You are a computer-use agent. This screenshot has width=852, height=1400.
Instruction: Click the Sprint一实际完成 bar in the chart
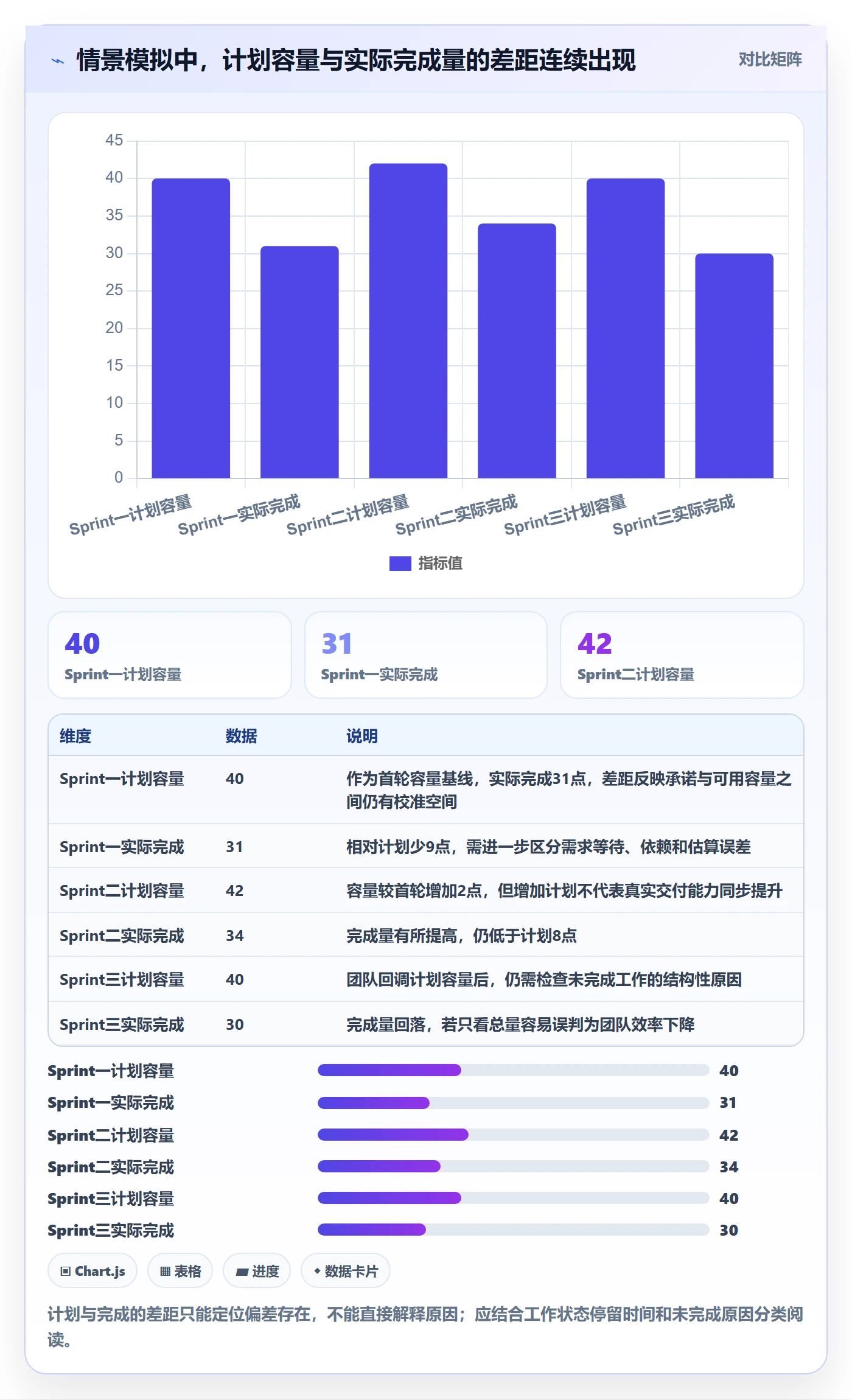pos(299,362)
